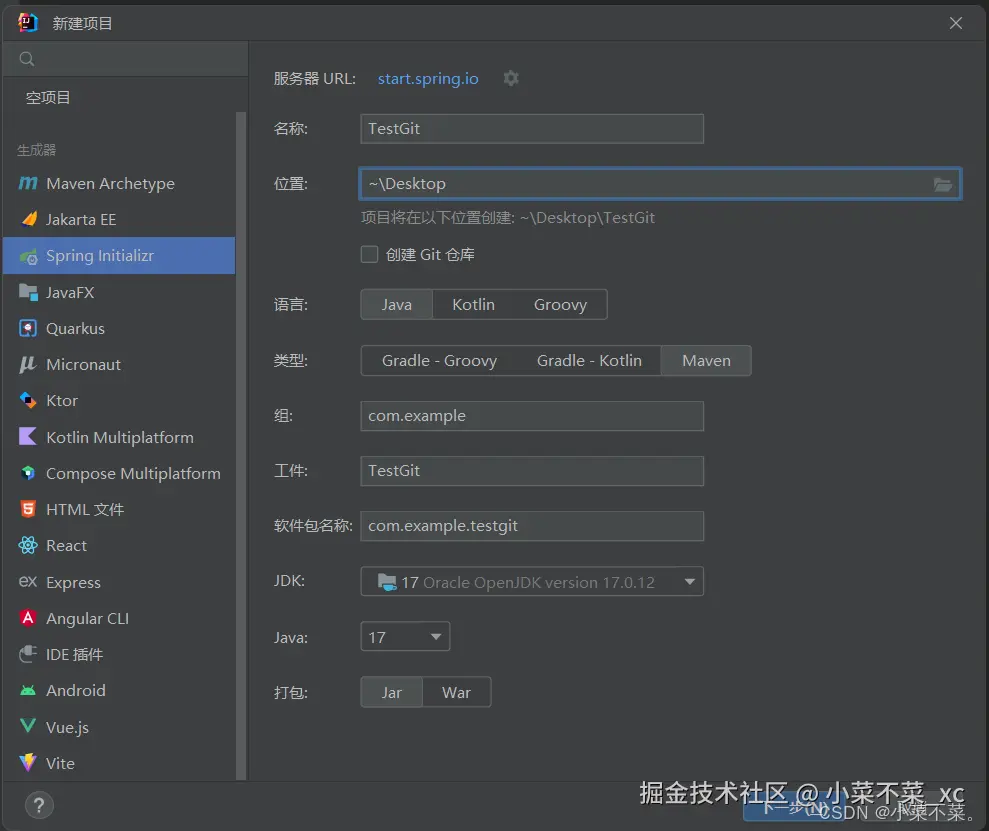Click the 名称 field containing TestGit

click(532, 129)
